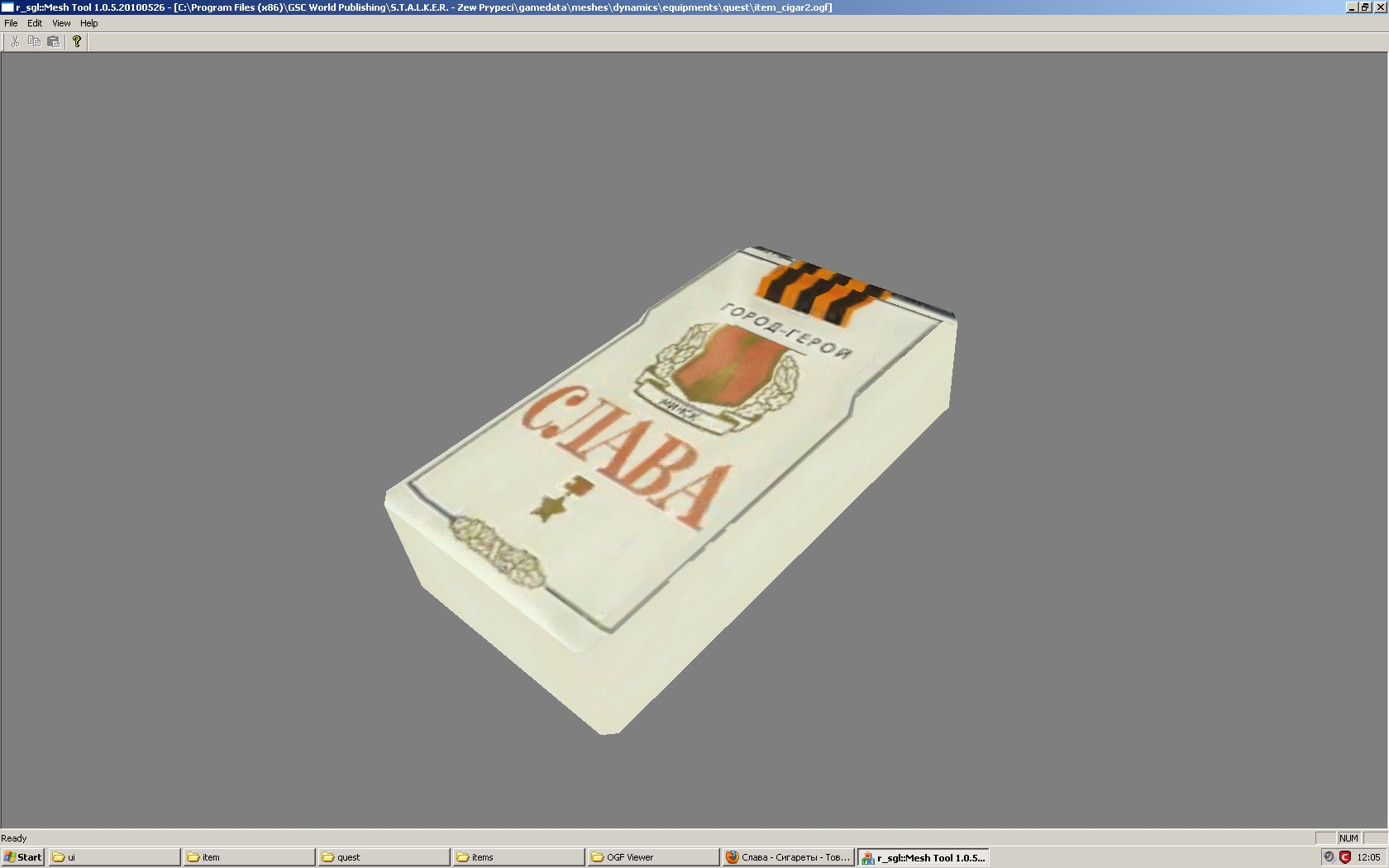The width and height of the screenshot is (1389, 868).
Task: Select the r_sgl::Mesh Tool taskbar button
Action: pos(924,857)
